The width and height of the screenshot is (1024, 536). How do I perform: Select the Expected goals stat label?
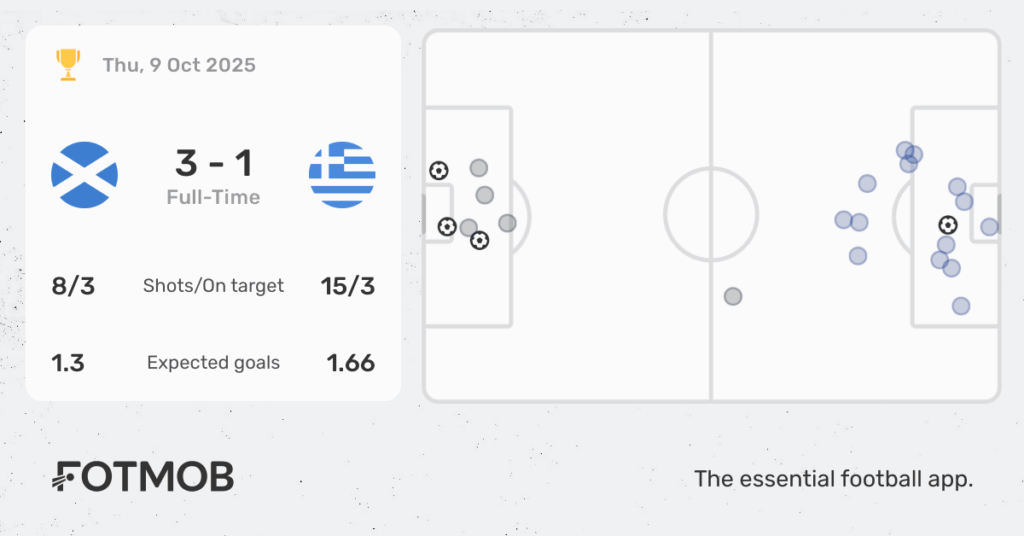tap(213, 363)
